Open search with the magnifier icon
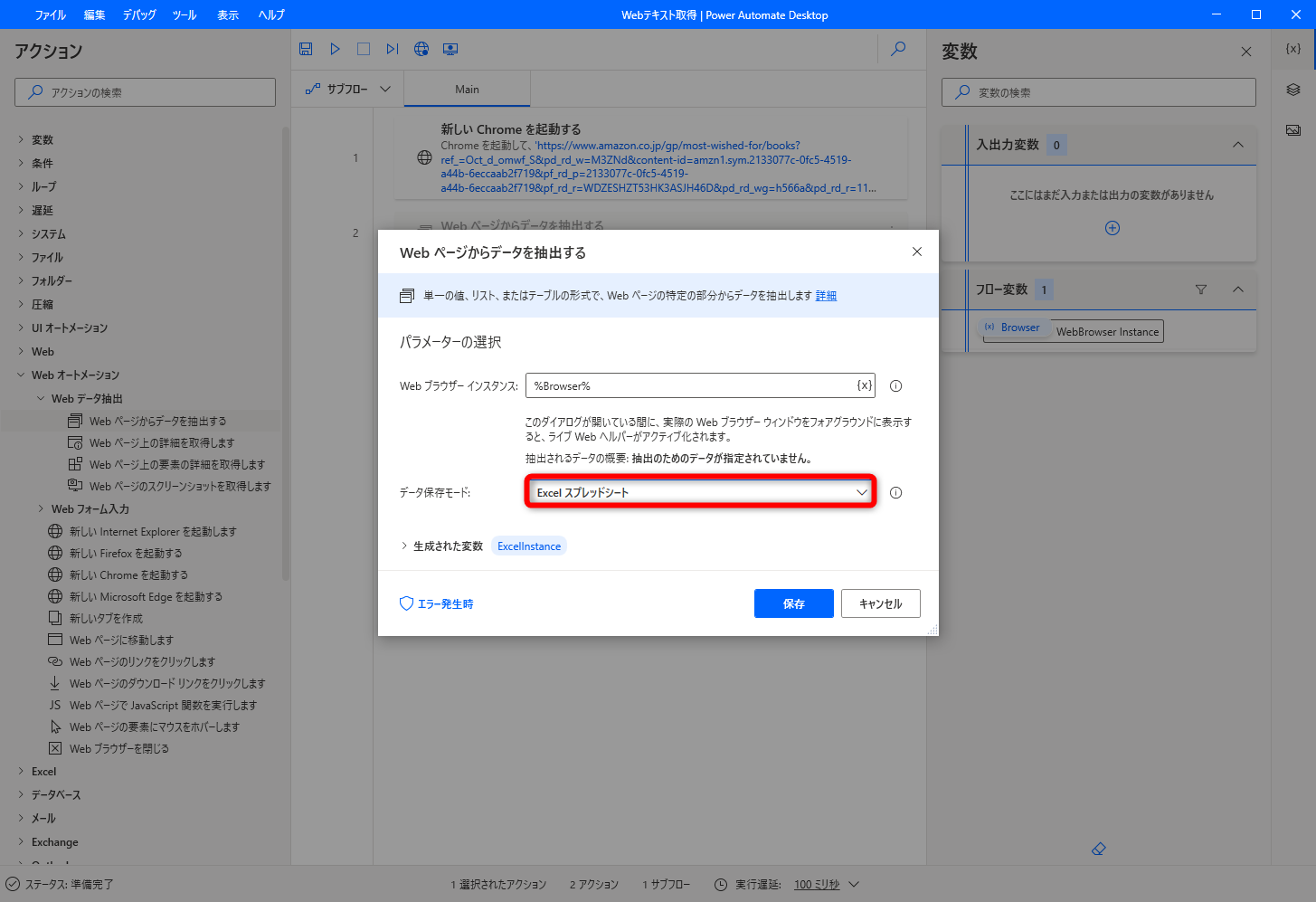 pos(898,49)
